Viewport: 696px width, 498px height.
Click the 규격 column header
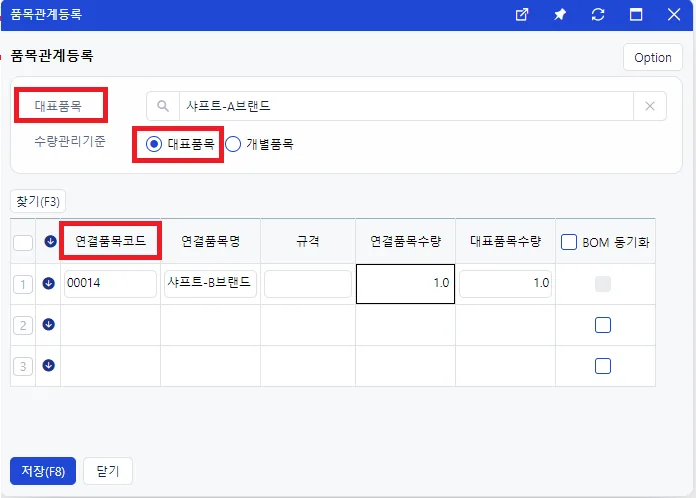[308, 241]
